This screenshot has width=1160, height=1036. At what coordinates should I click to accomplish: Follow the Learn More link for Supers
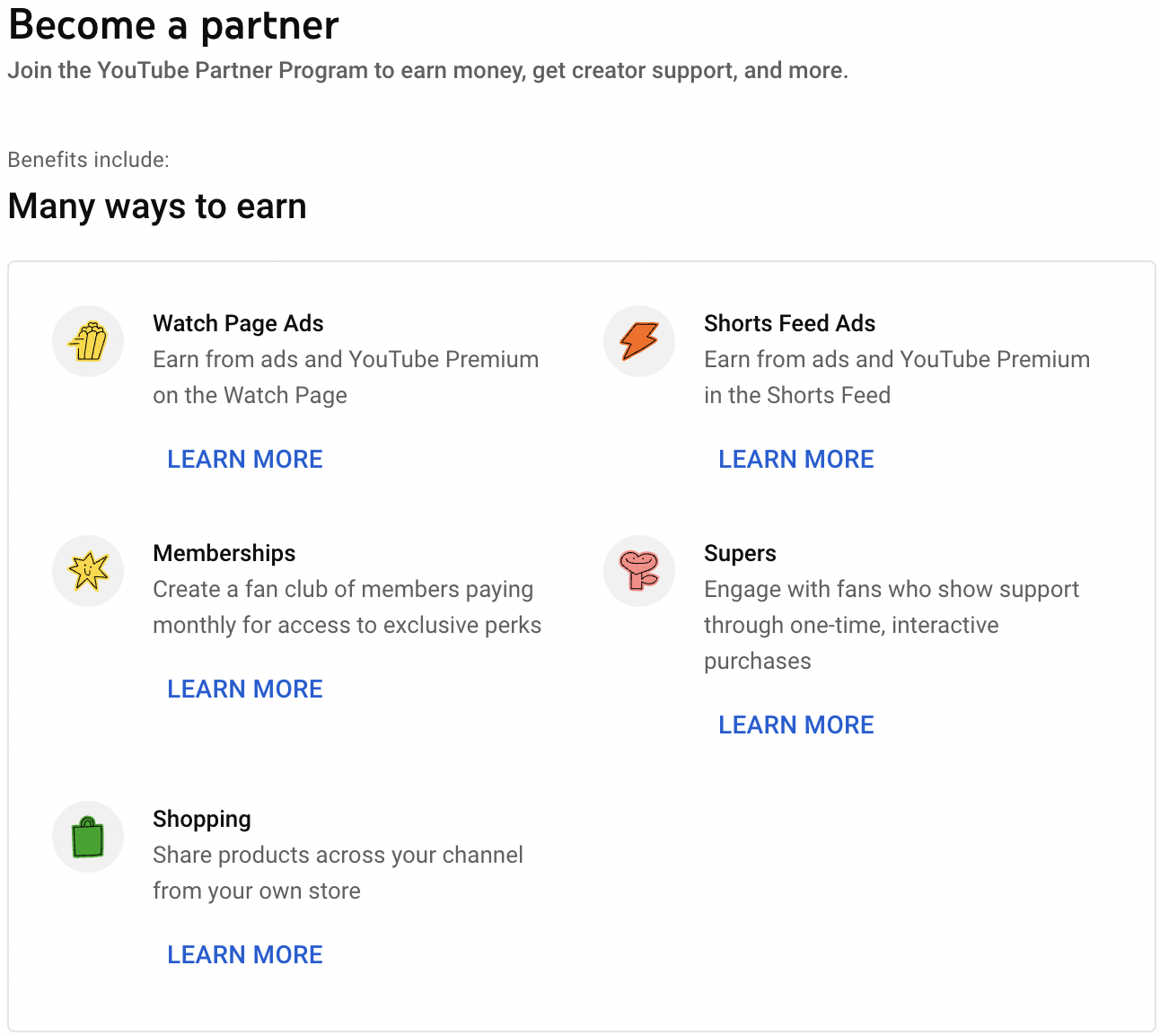pyautogui.click(x=796, y=724)
